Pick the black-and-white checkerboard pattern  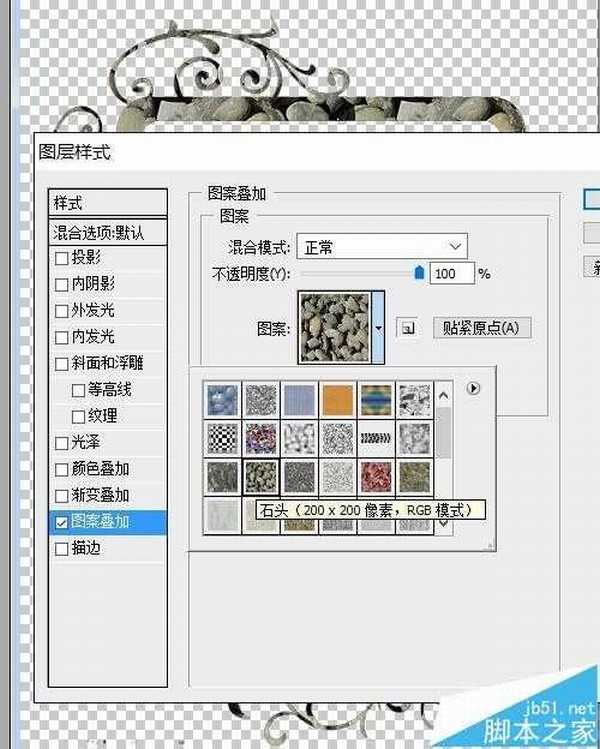point(223,436)
